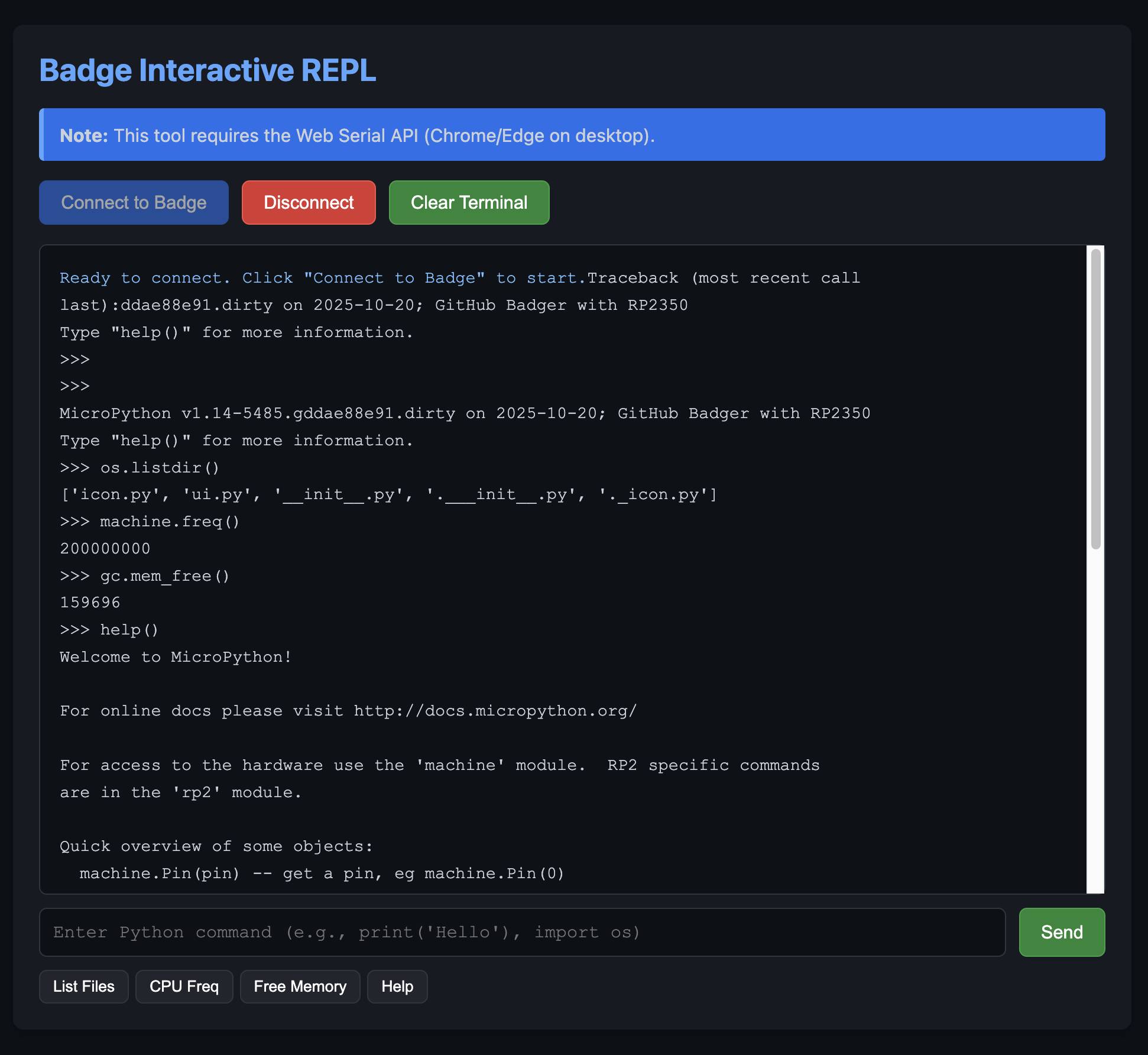The width and height of the screenshot is (1148, 1055).
Task: Run the Free Memory shortcut
Action: (300, 986)
